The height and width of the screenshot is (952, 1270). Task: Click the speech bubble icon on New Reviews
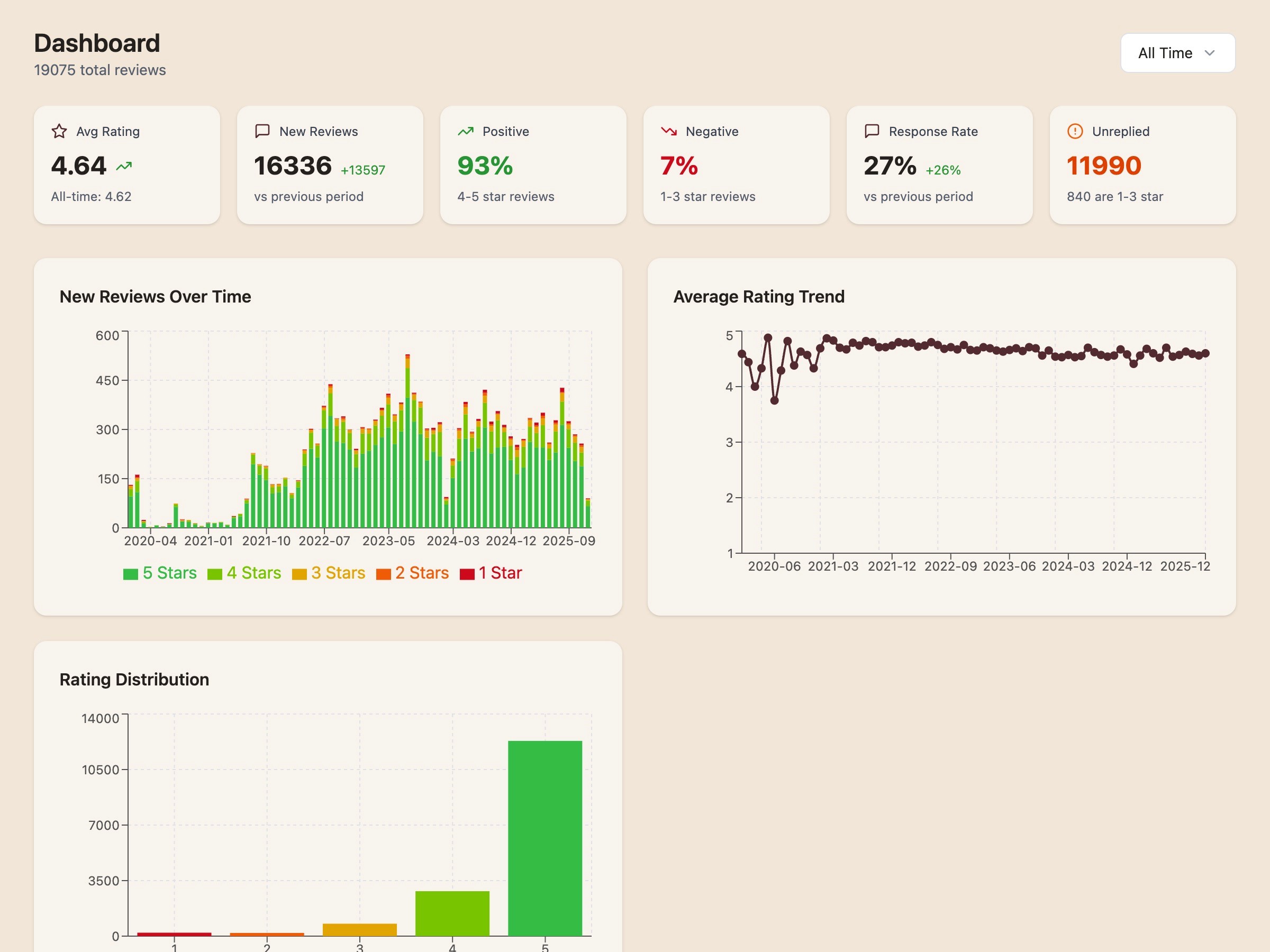tap(262, 131)
